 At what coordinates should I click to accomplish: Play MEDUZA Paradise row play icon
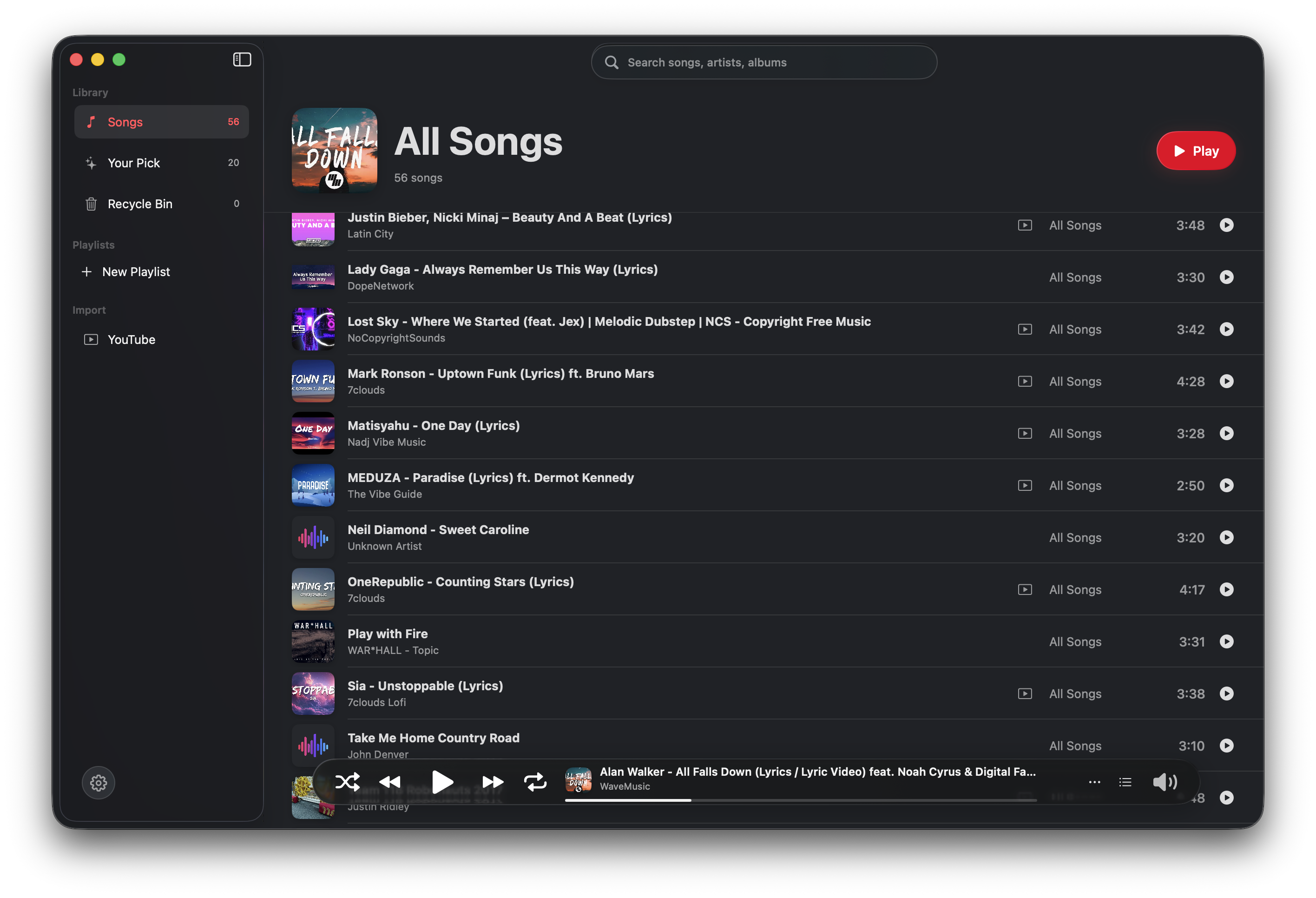1226,486
